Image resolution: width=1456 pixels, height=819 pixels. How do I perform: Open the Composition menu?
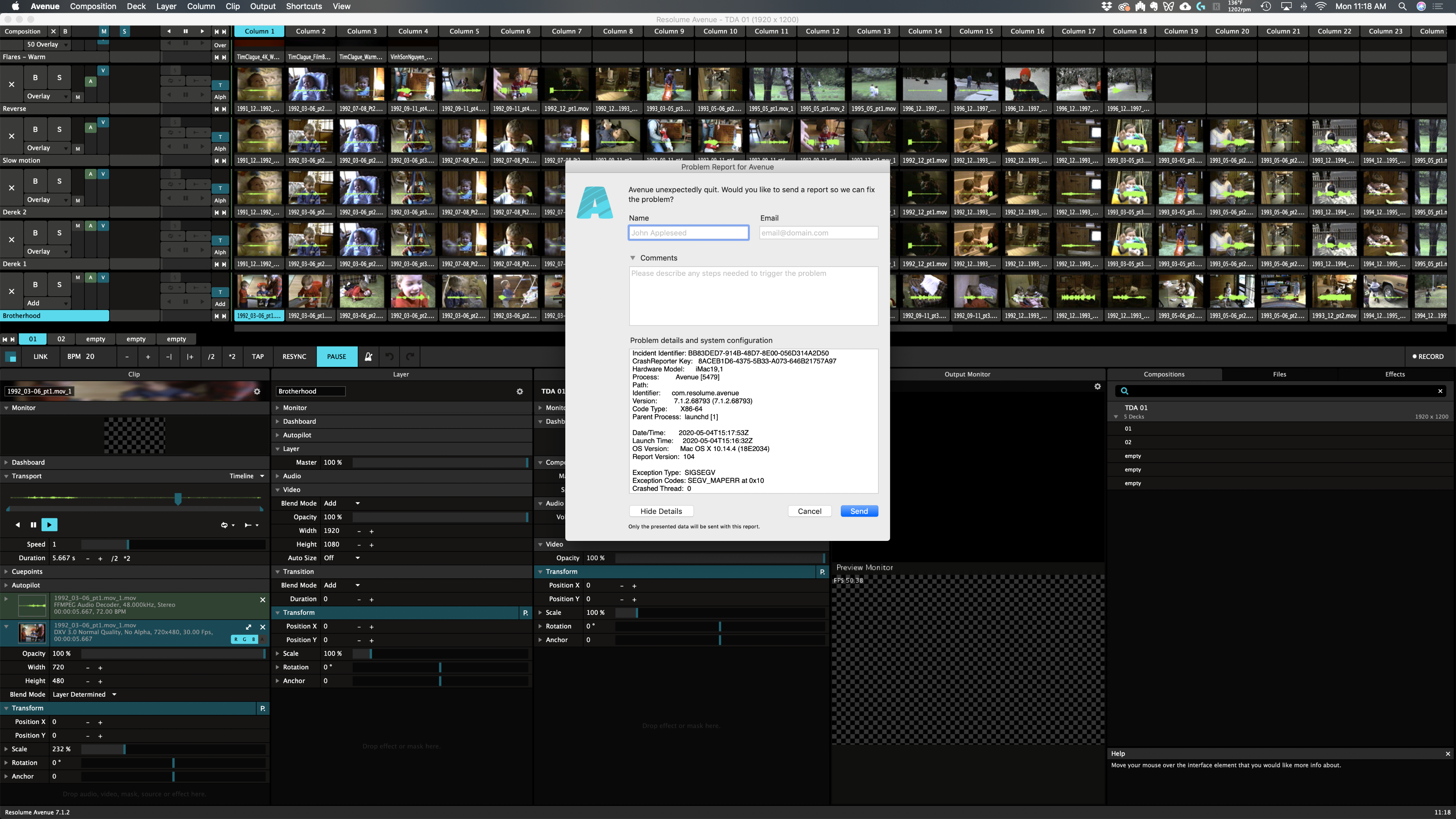(93, 6)
